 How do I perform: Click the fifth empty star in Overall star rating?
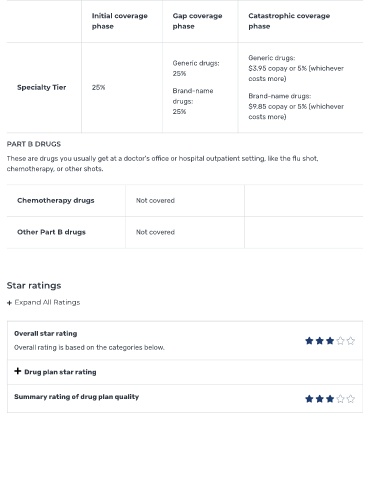(351, 341)
